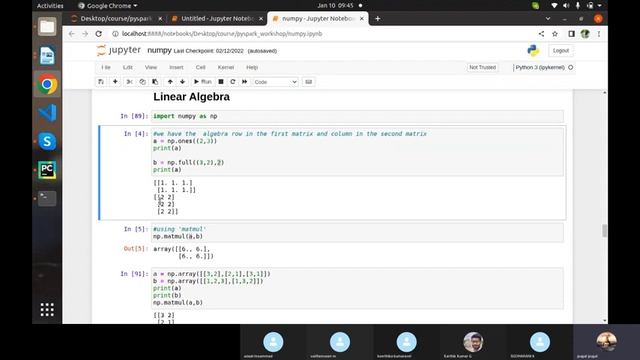
Task: Share this page icon in address bar
Action: (541, 34)
